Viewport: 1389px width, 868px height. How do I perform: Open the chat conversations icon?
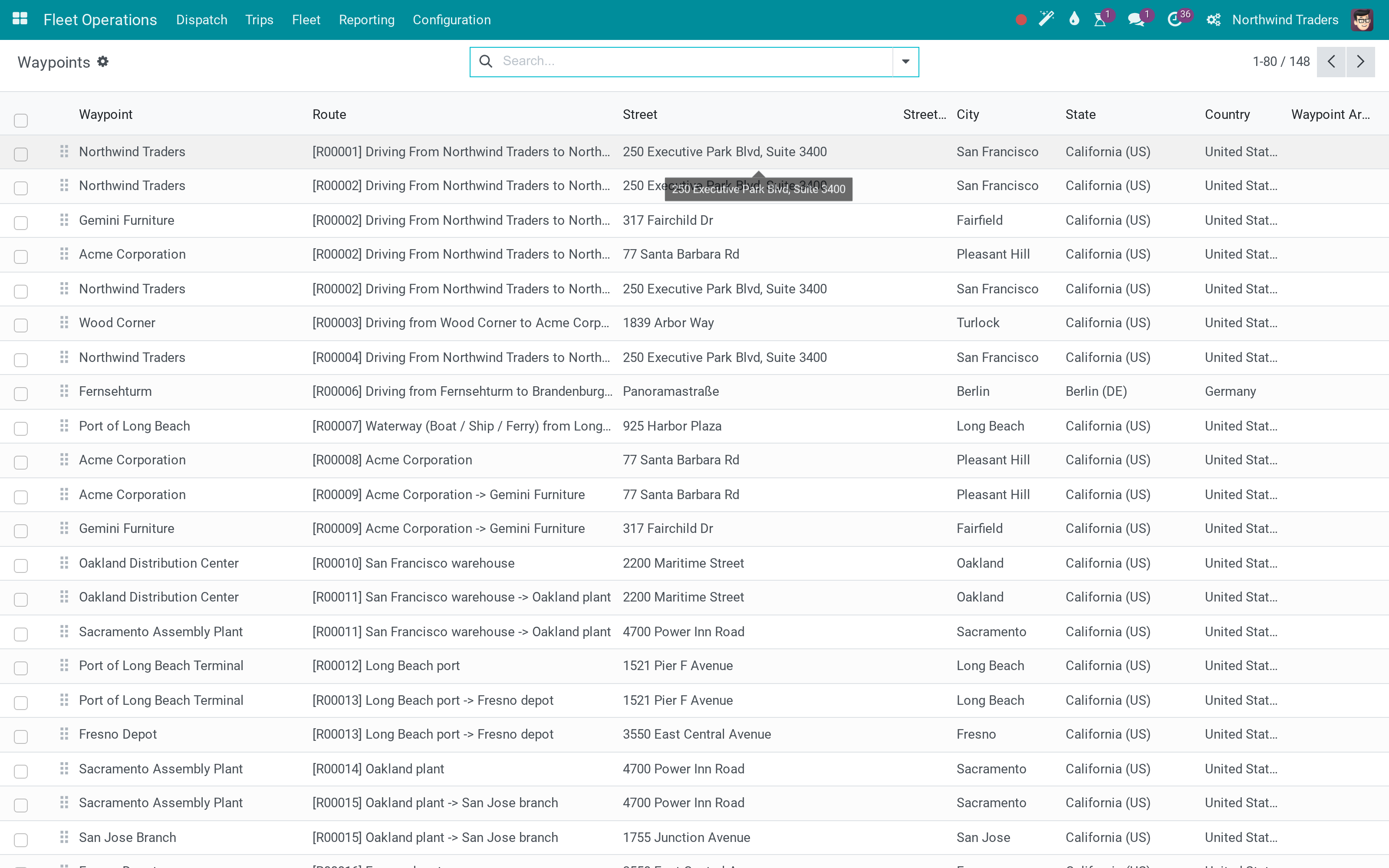tap(1136, 20)
